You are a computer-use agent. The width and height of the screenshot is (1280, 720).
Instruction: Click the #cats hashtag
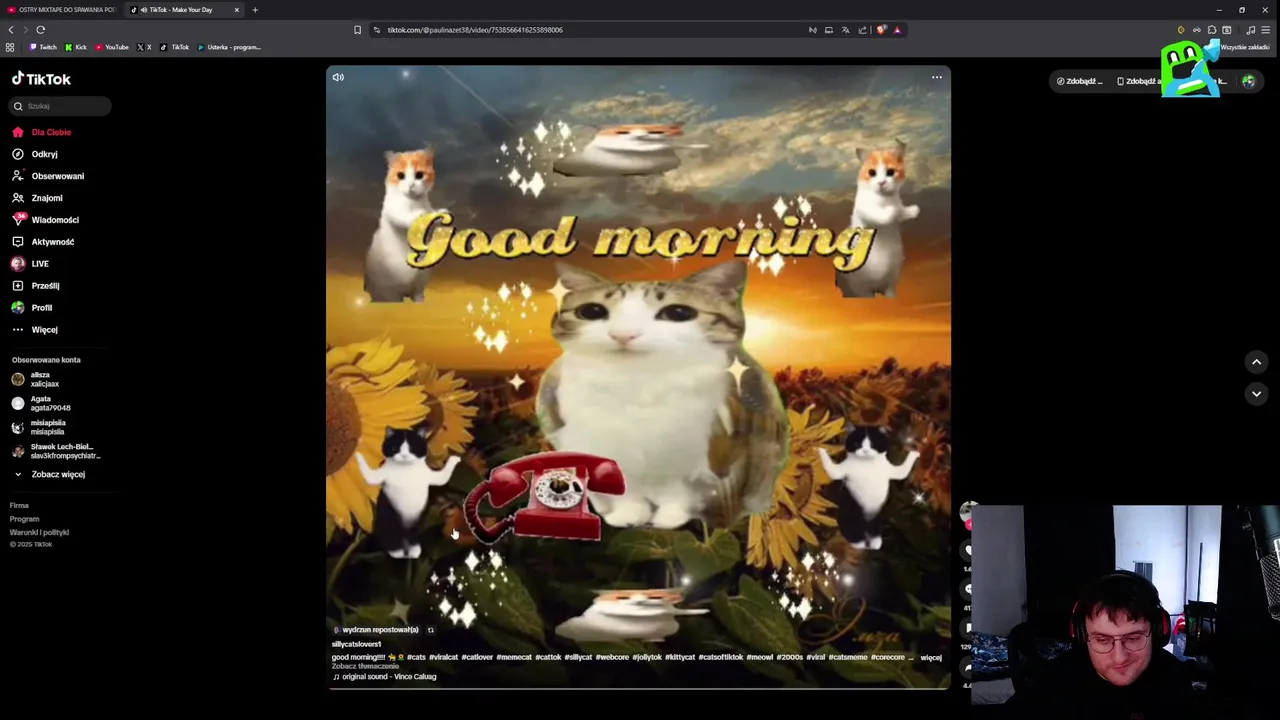pyautogui.click(x=416, y=657)
